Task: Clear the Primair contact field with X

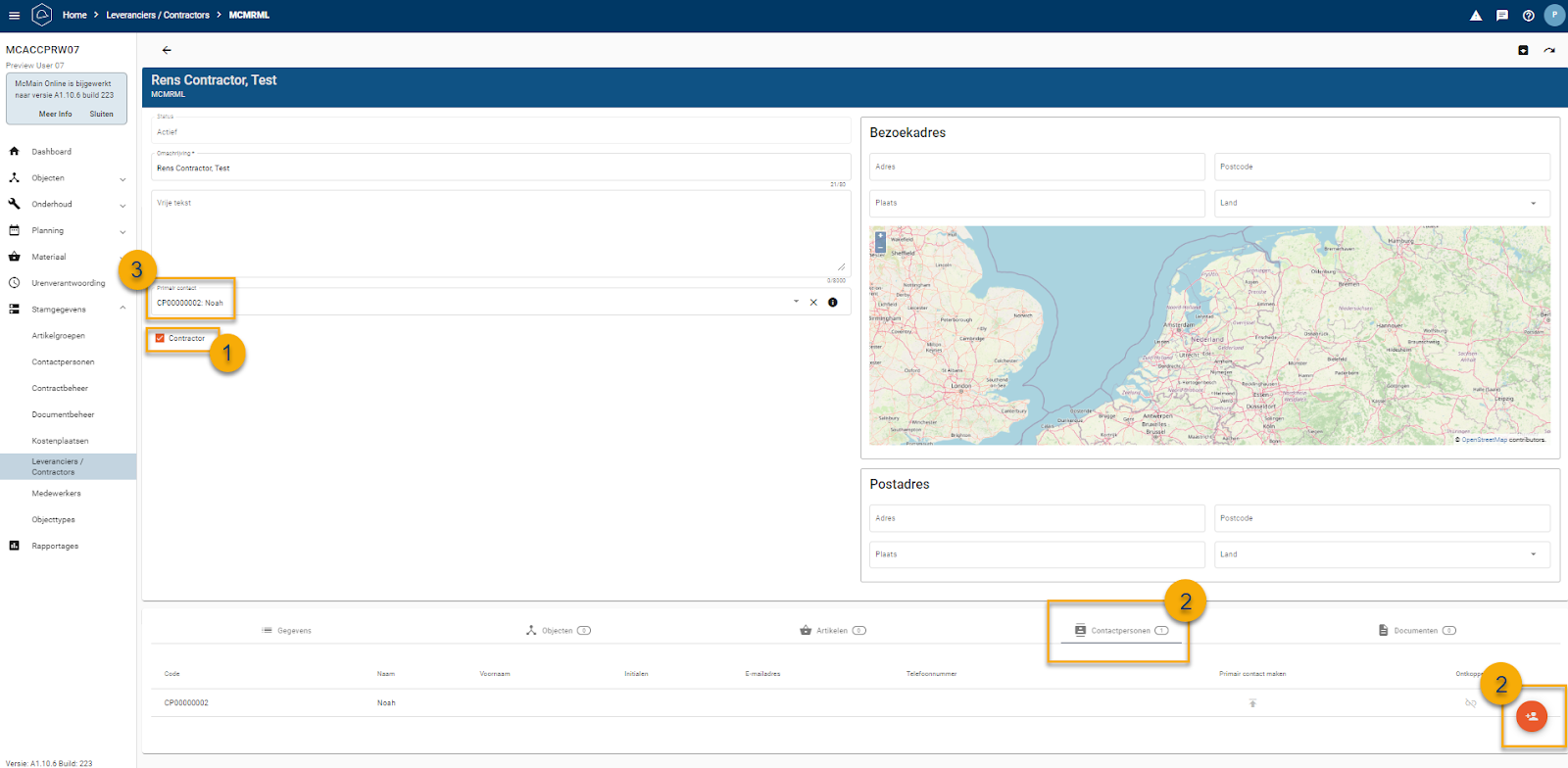Action: point(813,303)
